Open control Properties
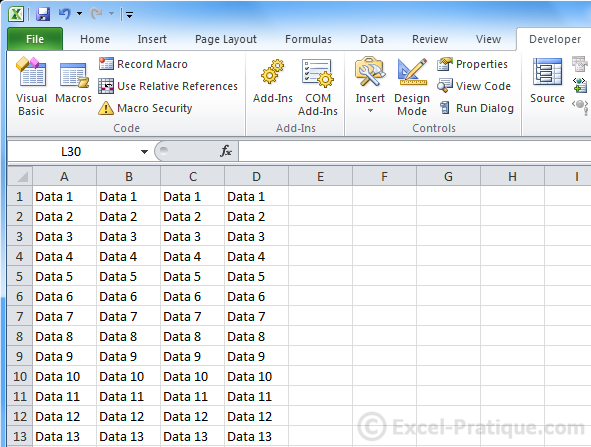The height and width of the screenshot is (447, 591). click(x=473, y=64)
